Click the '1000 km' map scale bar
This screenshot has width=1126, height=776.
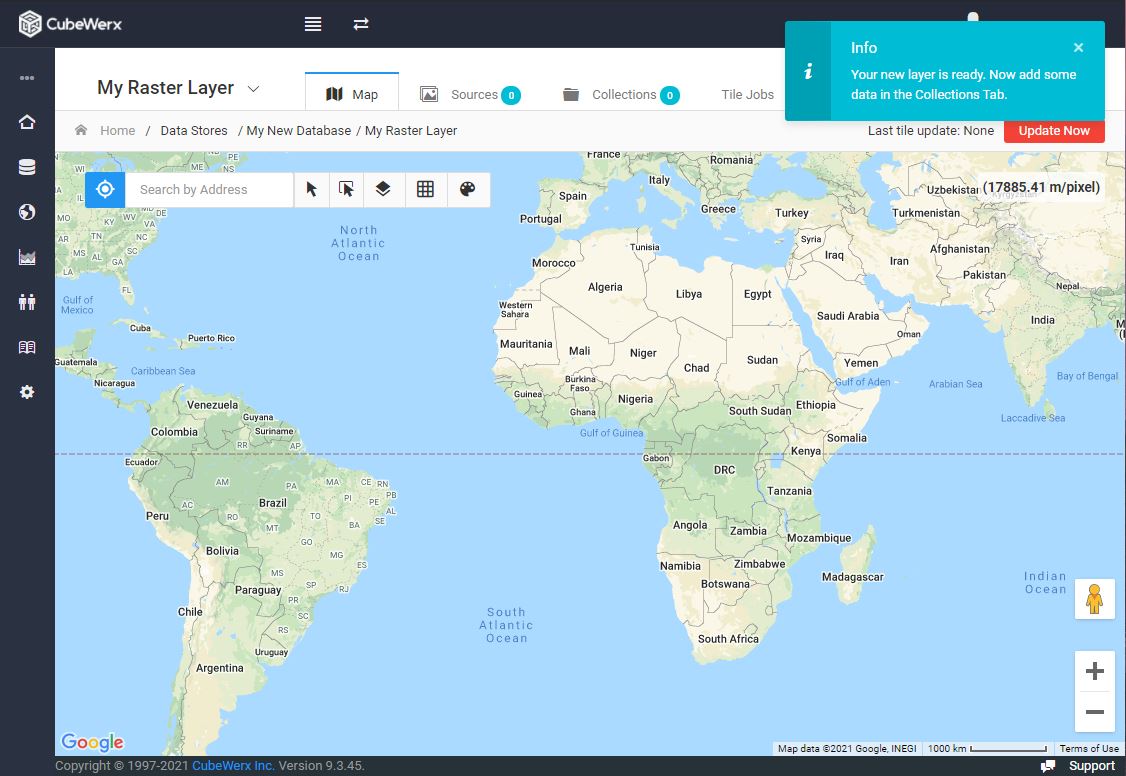coord(987,749)
